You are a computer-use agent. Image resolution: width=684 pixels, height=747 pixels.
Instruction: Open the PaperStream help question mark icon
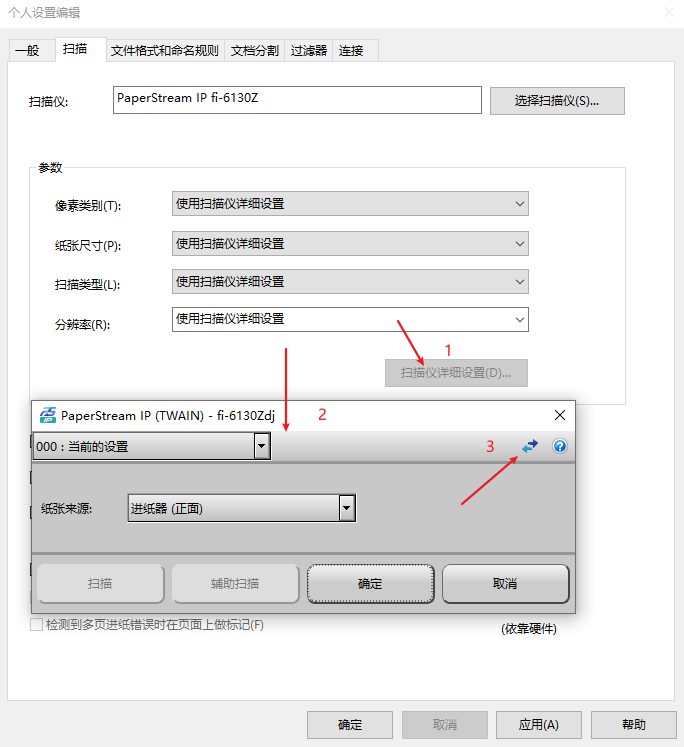tap(560, 446)
